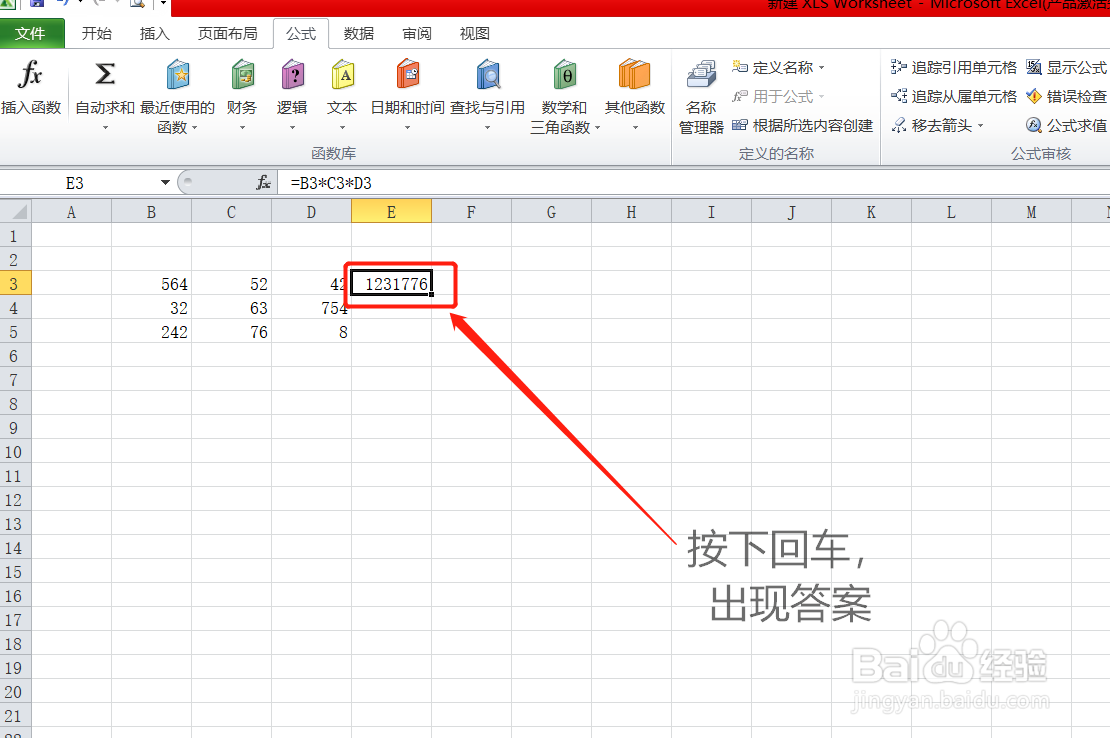
Task: Select cell B4 containing 32
Action: click(x=151, y=308)
